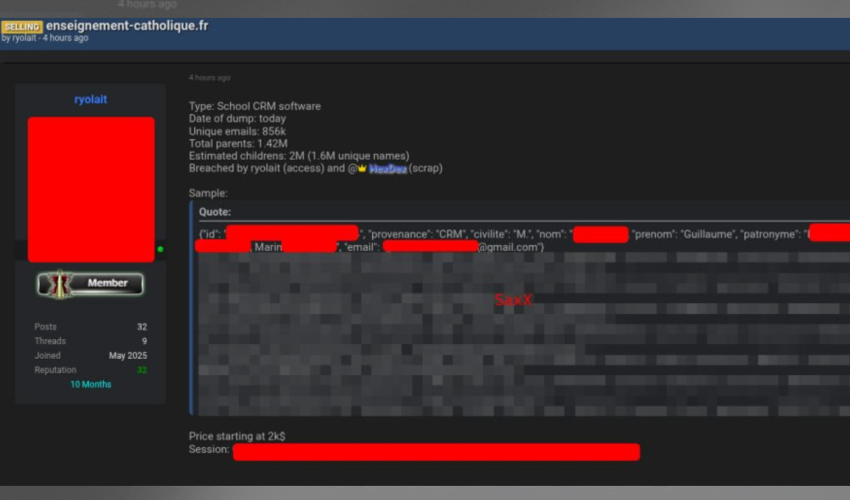View the user's Threads count 9
Image resolution: width=850 pixels, height=500 pixels.
[x=144, y=341]
